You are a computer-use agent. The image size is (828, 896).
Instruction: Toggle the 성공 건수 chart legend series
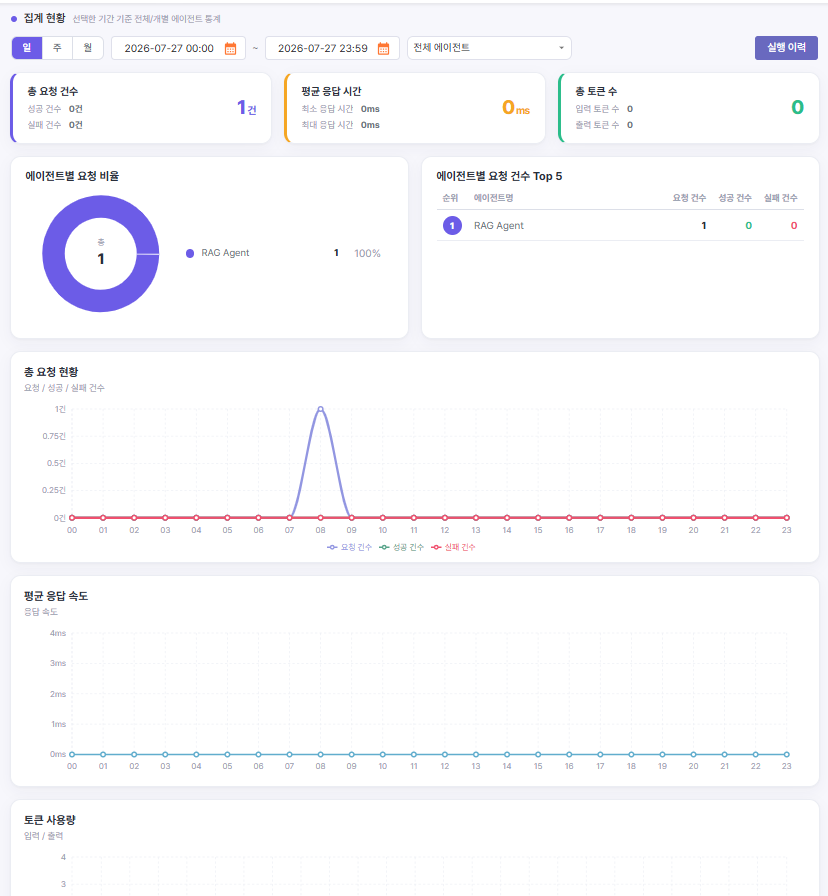click(x=401, y=547)
